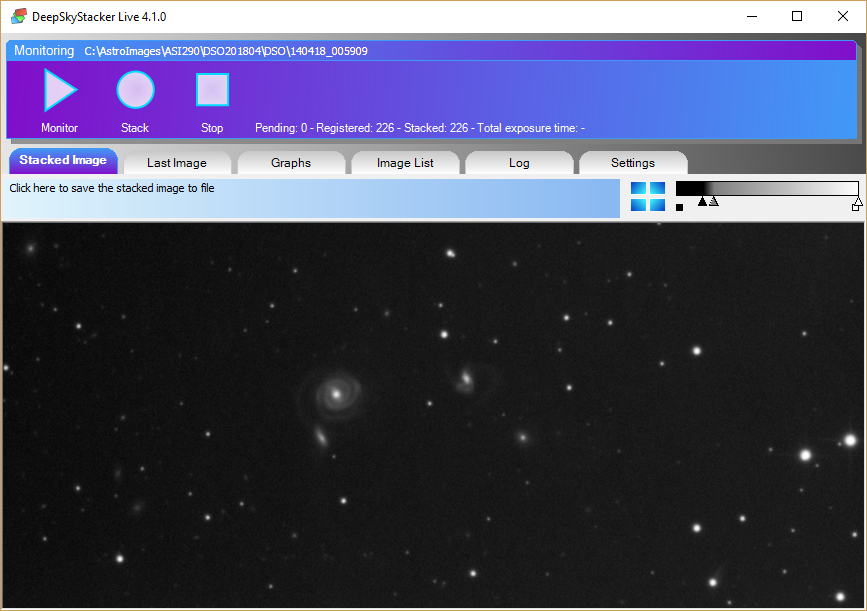Open the Last Image tab
Viewport: 867px width, 611px height.
177,163
